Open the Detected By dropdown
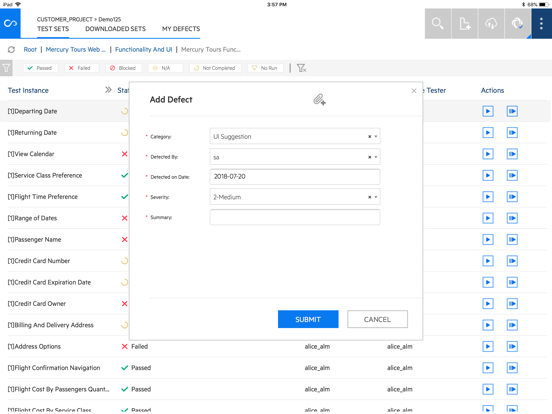The height and width of the screenshot is (414, 552). pos(295,157)
